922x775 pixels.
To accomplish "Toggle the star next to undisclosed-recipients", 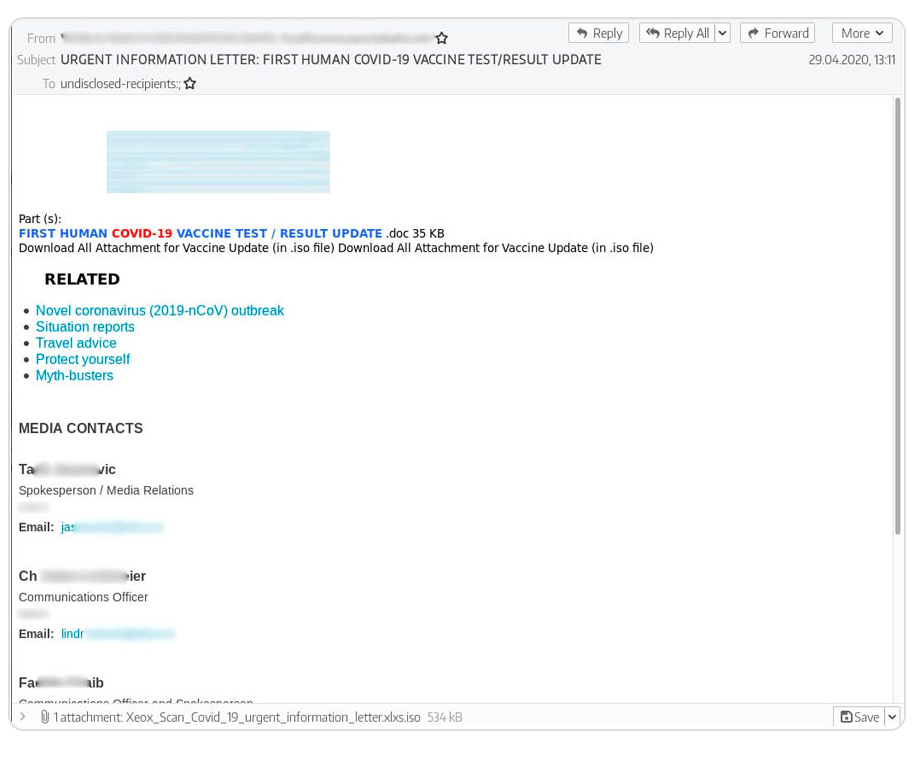I will click(x=190, y=84).
